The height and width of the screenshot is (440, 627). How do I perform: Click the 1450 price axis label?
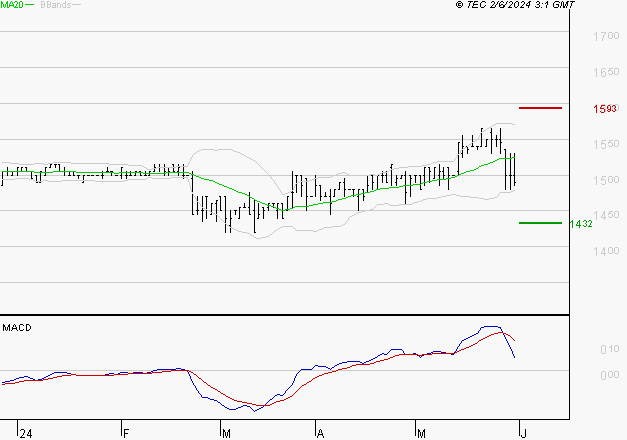[x=606, y=215]
